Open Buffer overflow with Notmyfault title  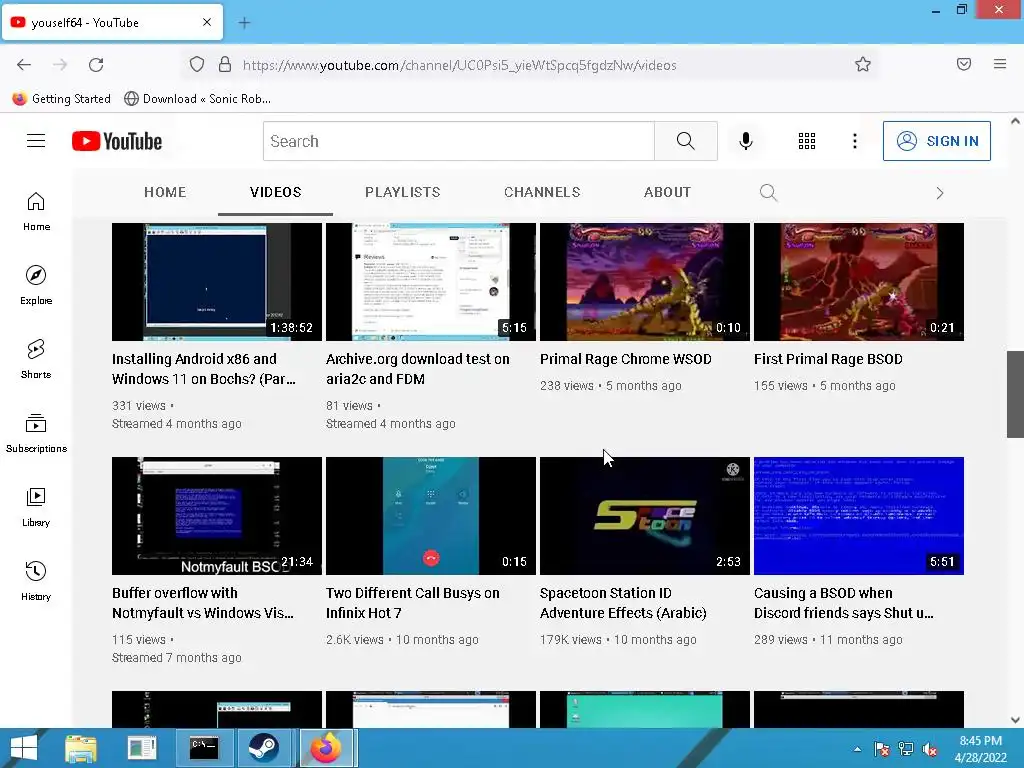[203, 603]
